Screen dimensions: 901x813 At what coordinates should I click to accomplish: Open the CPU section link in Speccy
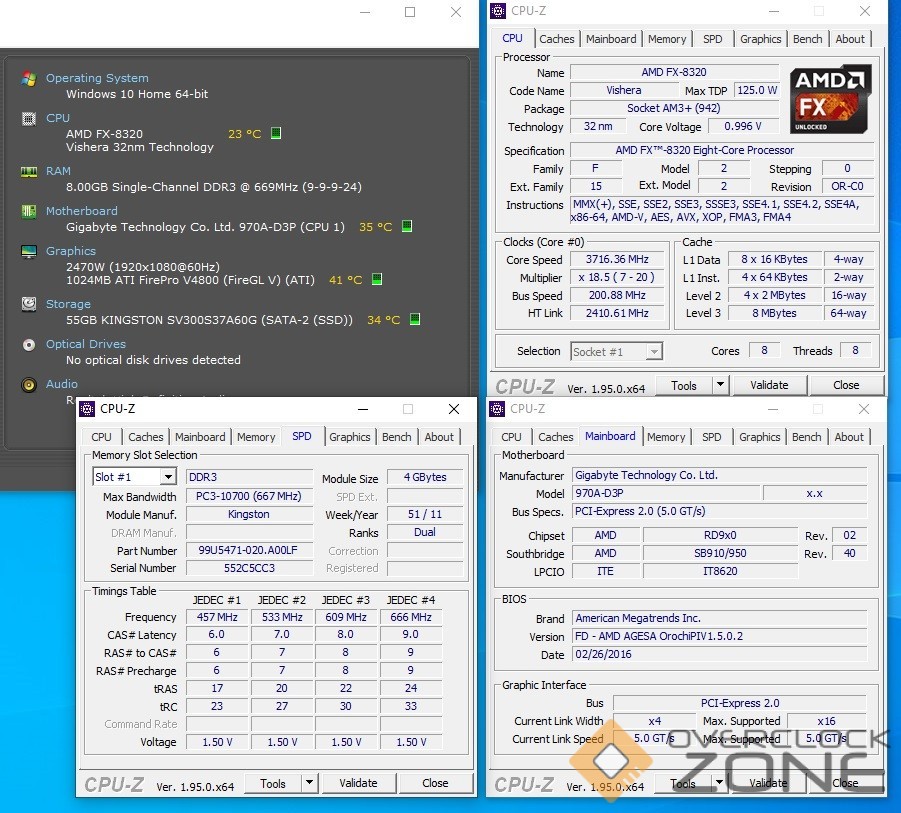(58, 118)
